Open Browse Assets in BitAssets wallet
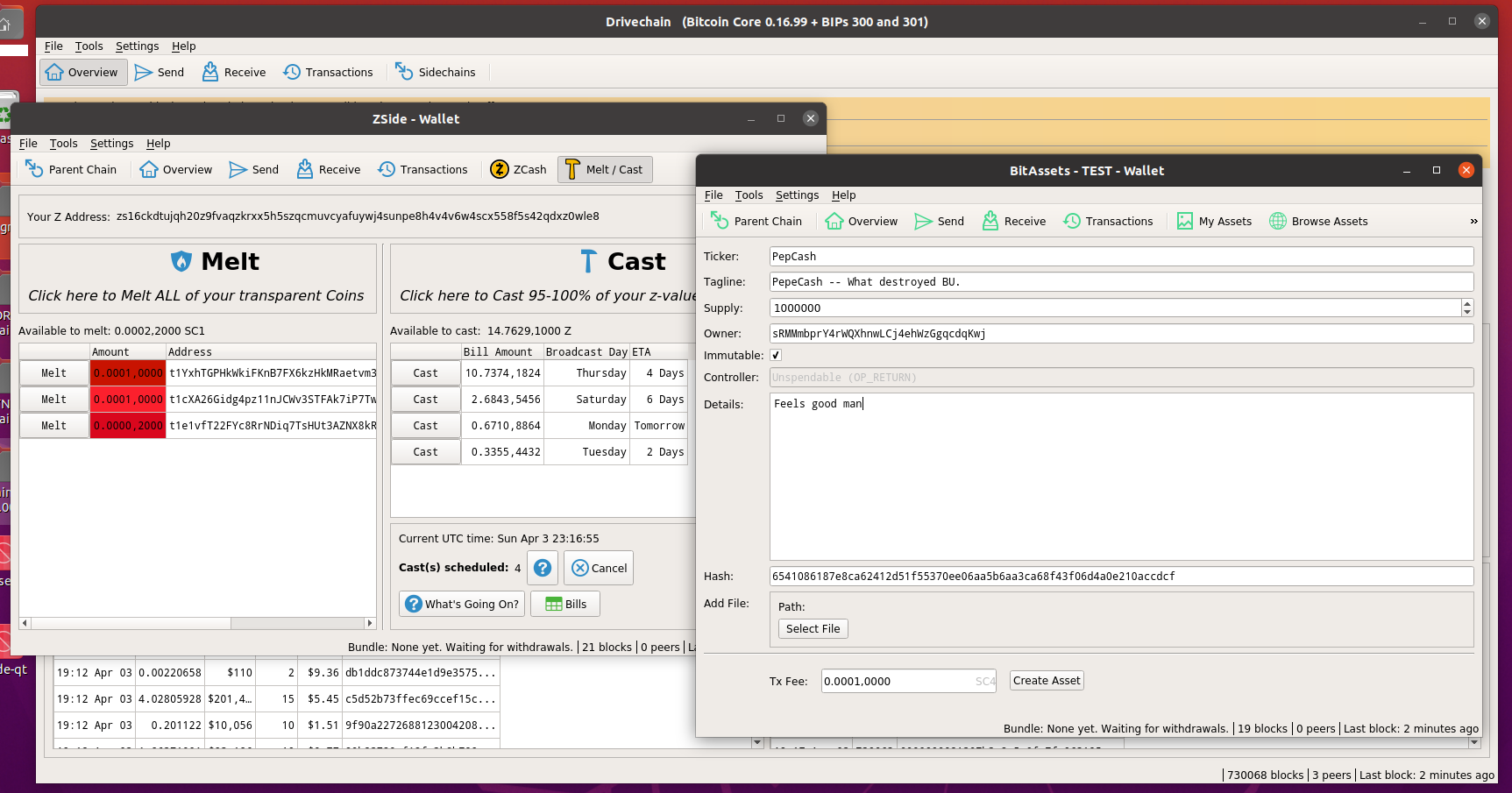This screenshot has width=1512, height=793. pos(1319,221)
